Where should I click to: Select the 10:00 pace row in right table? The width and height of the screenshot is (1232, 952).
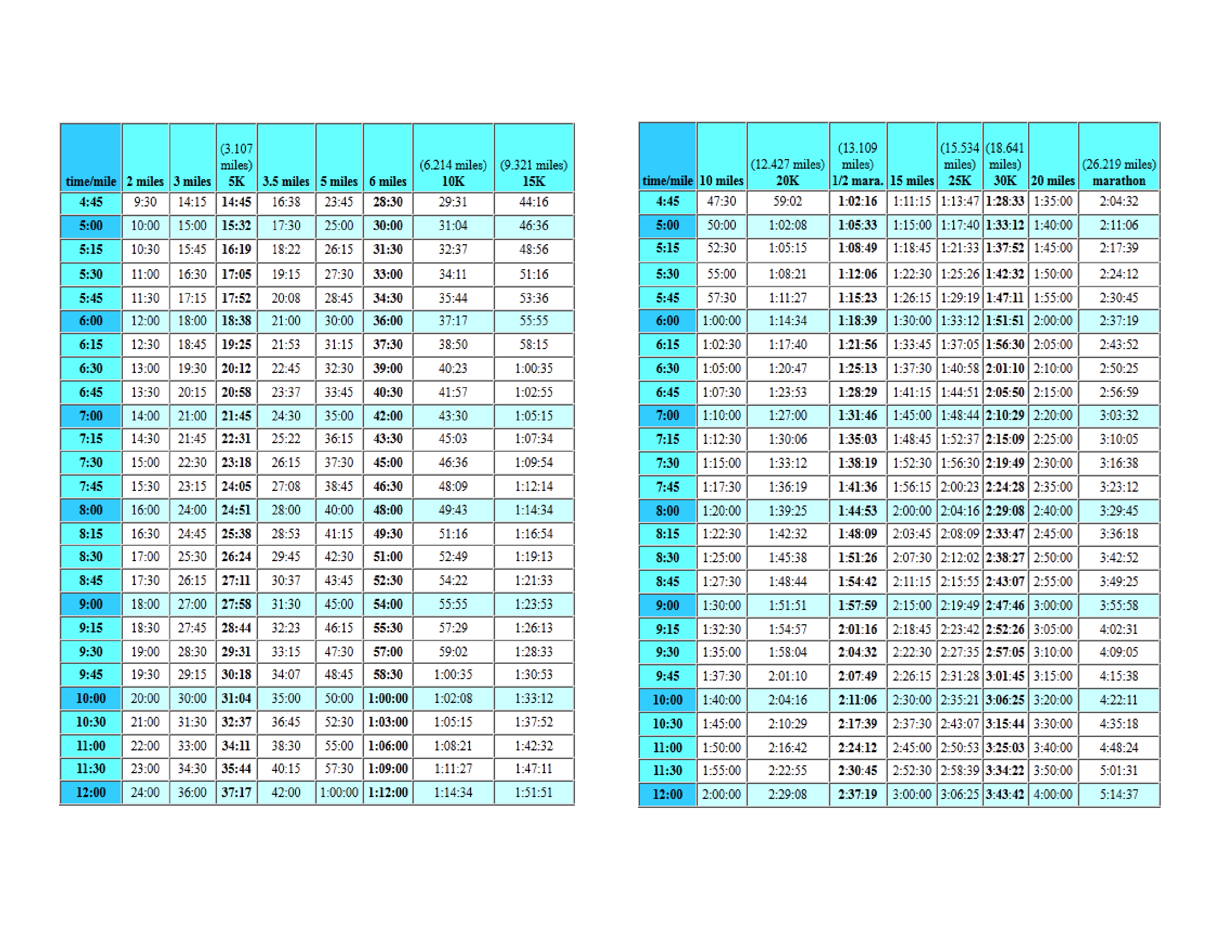[668, 700]
